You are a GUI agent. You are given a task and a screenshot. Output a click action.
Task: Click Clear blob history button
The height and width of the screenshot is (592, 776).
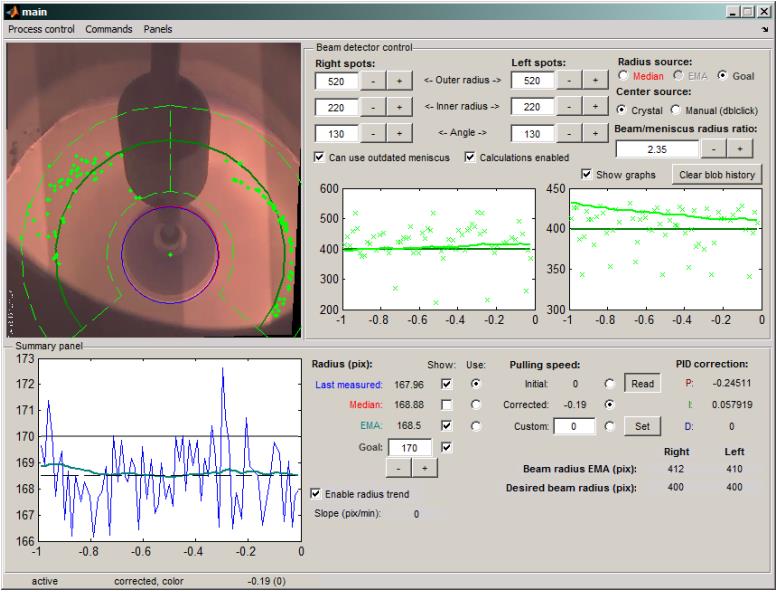click(716, 174)
